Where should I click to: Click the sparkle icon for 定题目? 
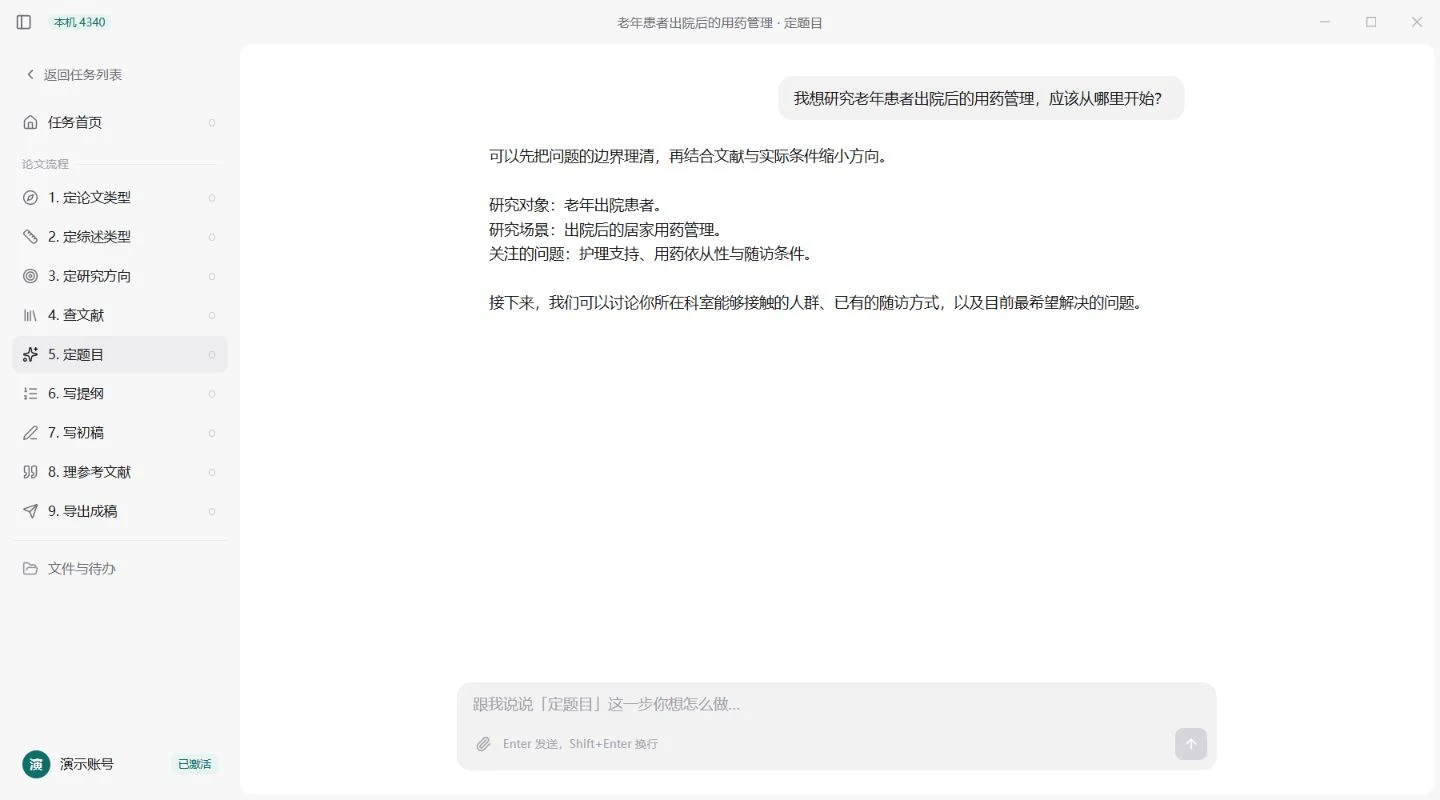pos(30,354)
